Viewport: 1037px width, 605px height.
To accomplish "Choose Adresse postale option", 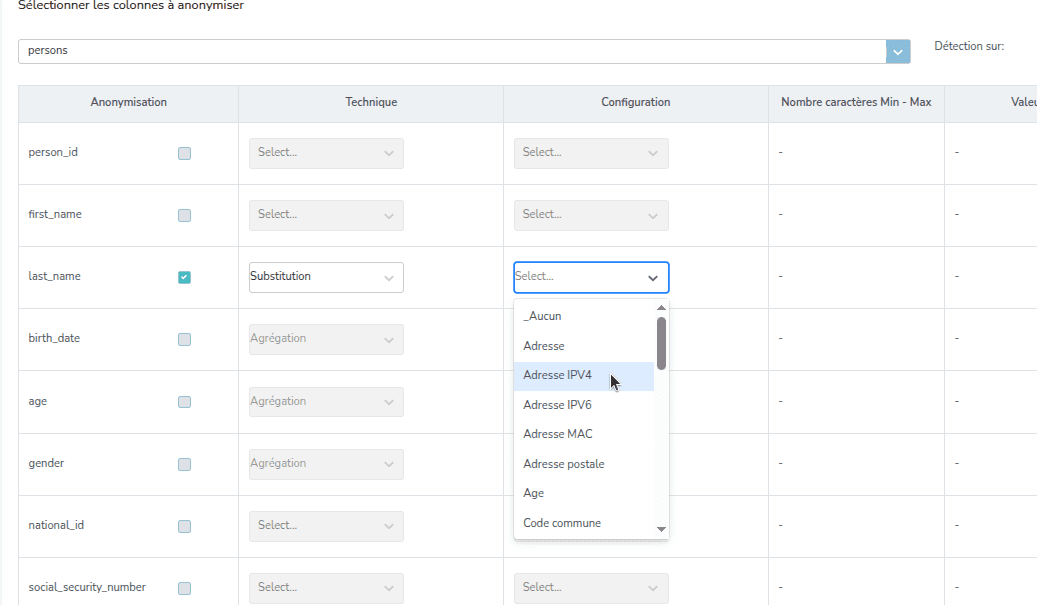I will tap(564, 464).
